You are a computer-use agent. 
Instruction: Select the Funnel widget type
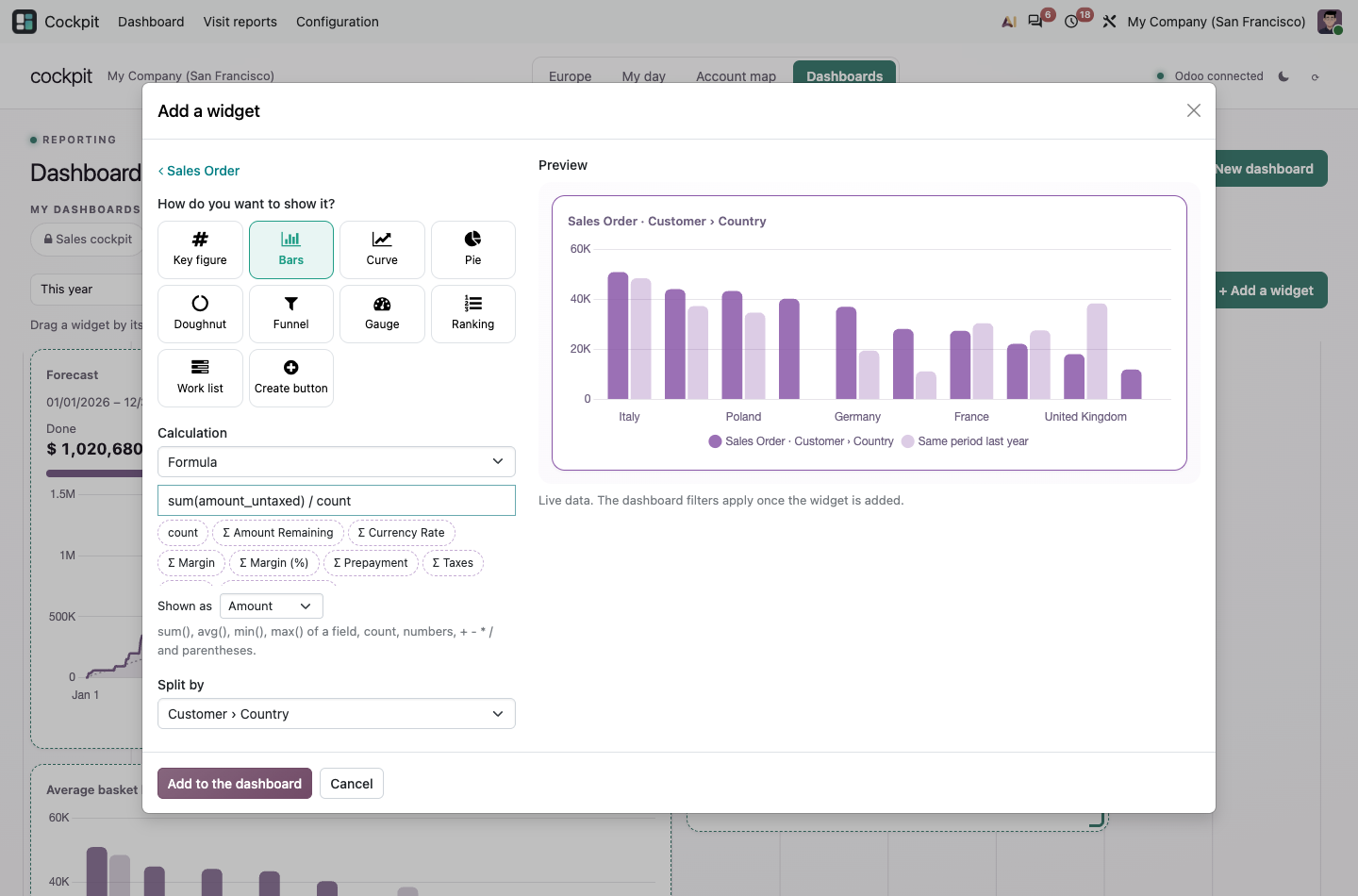(291, 314)
